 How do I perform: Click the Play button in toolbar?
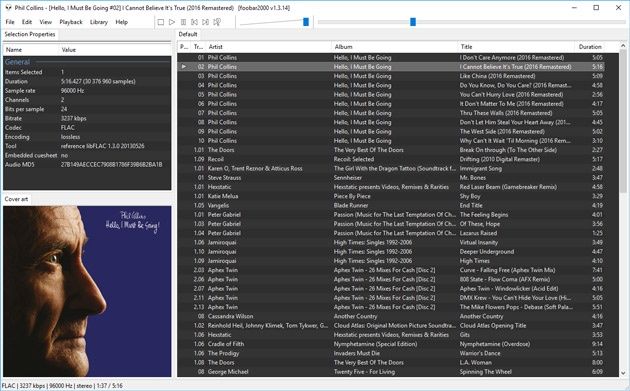[x=172, y=22]
